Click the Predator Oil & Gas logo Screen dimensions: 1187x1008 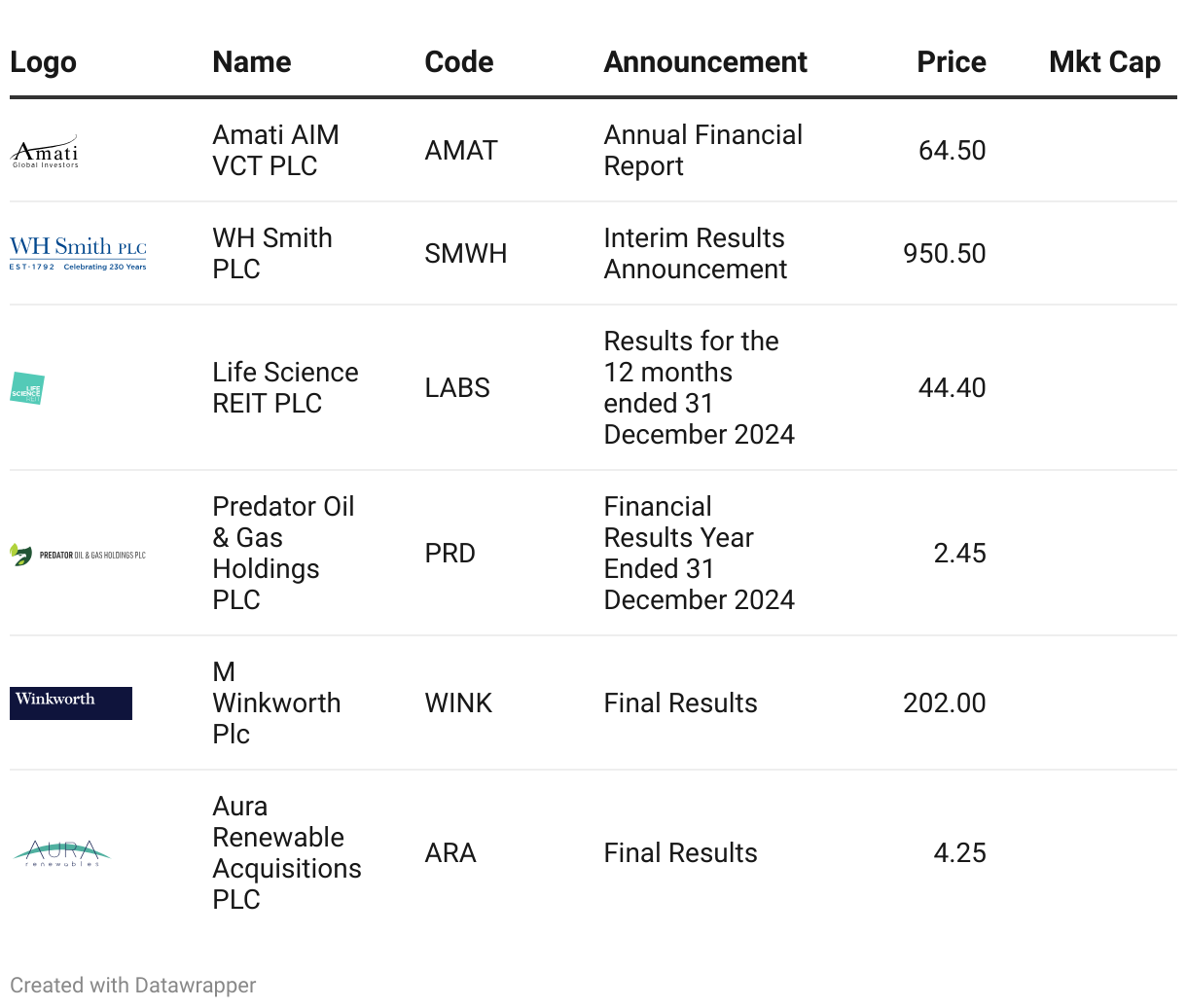[x=78, y=555]
